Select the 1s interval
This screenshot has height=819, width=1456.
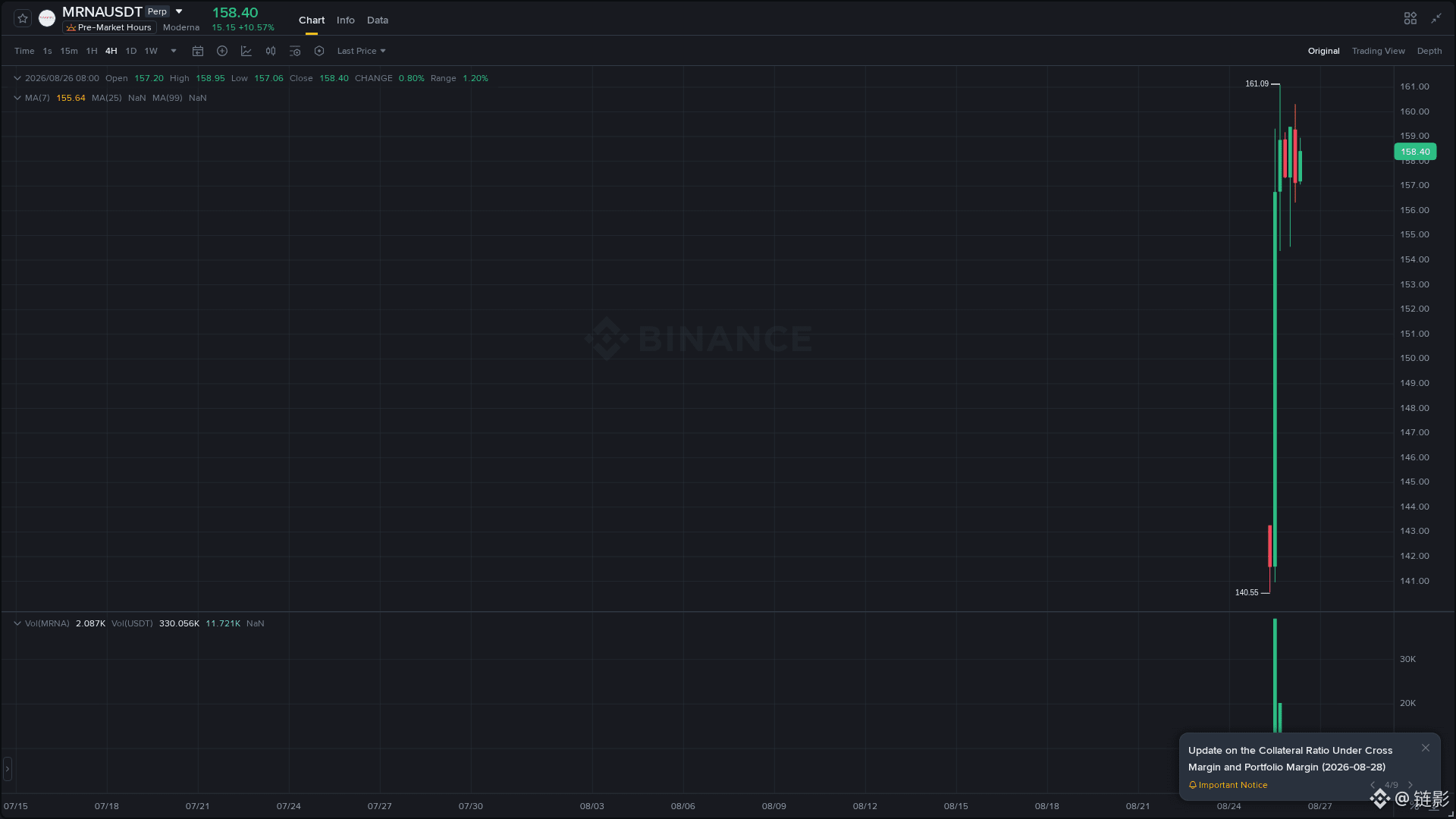click(x=47, y=51)
